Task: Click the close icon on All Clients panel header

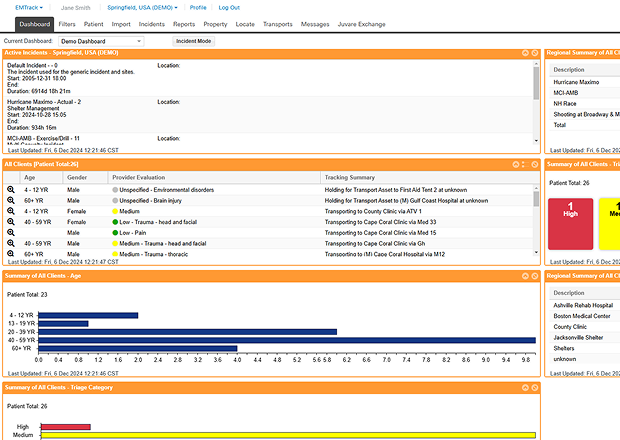Action: pyautogui.click(x=535, y=163)
